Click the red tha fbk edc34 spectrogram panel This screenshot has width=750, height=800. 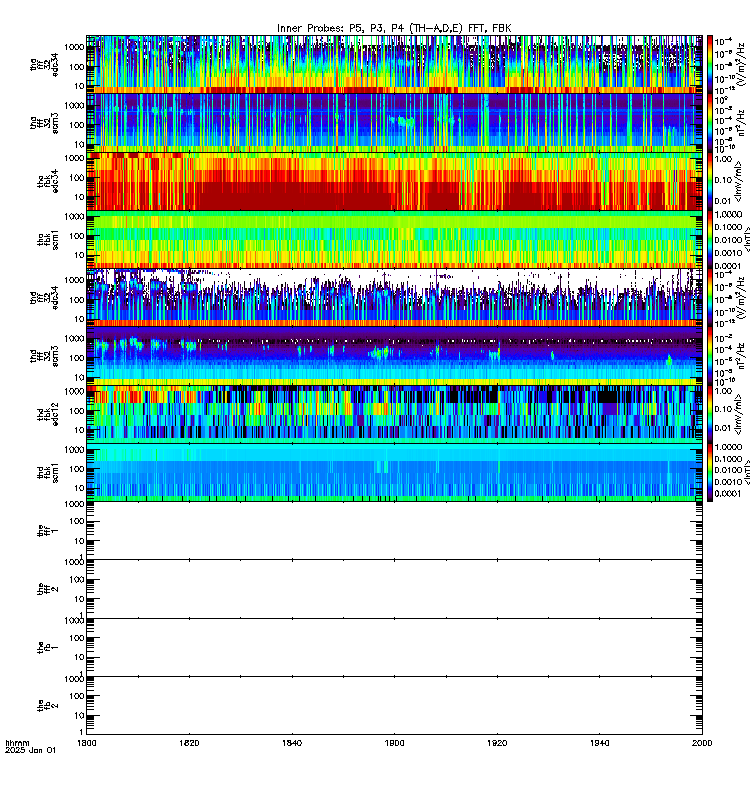click(394, 181)
